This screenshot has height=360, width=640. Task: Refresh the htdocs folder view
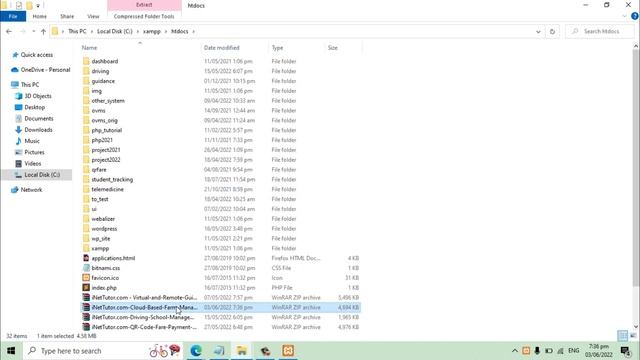(x=552, y=31)
